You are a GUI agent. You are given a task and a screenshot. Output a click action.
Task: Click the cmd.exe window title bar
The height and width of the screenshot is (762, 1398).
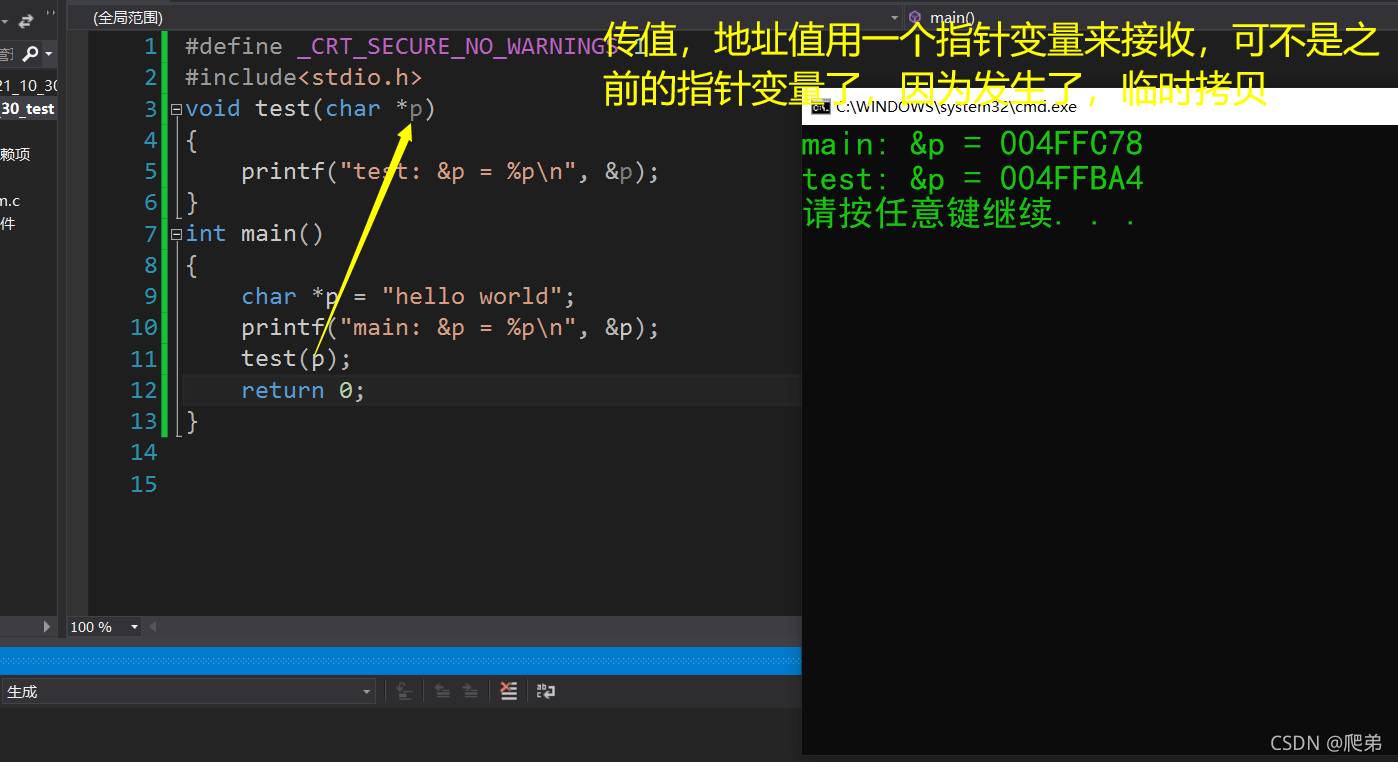click(x=1100, y=106)
